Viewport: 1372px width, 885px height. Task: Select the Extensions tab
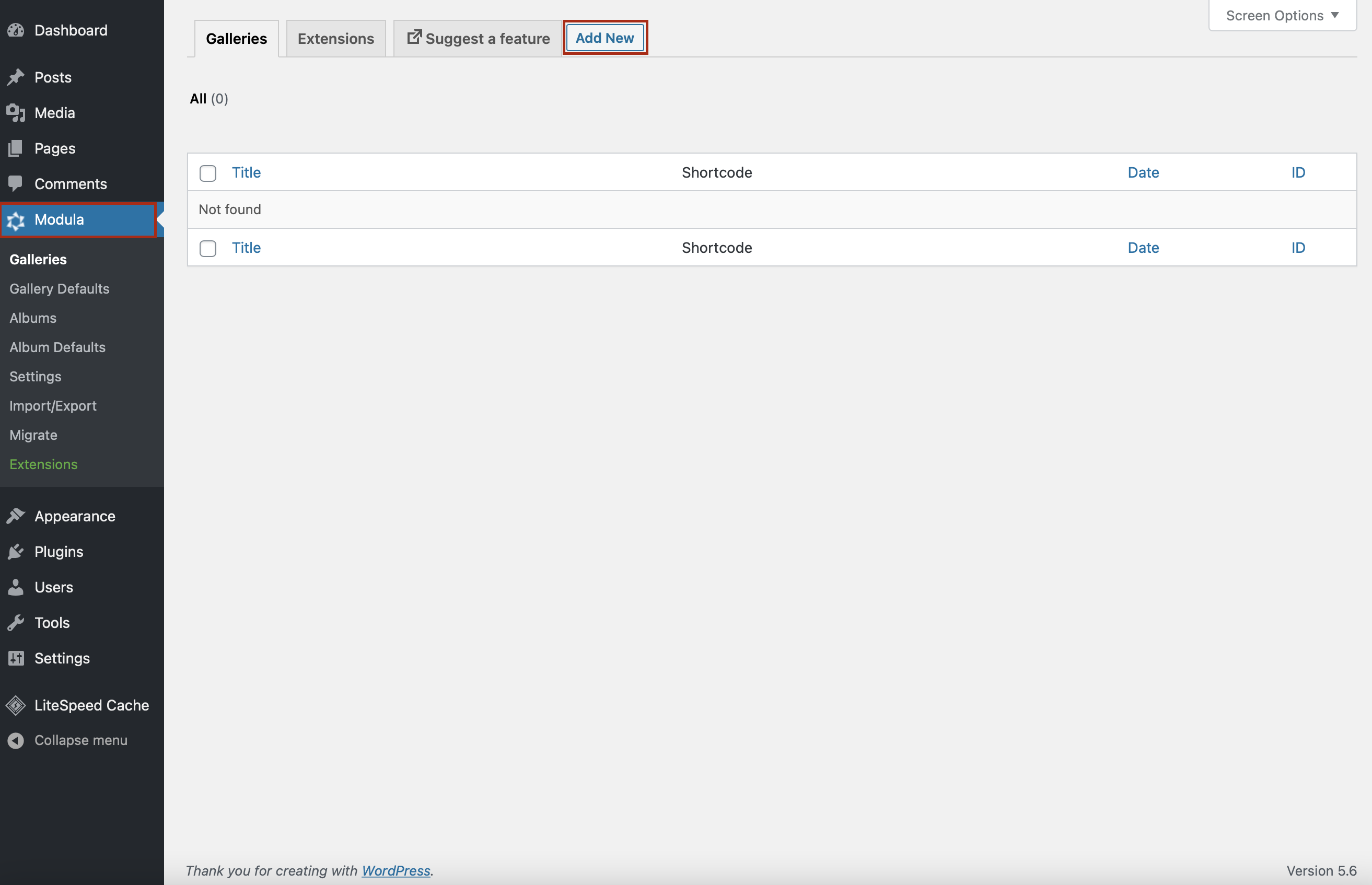click(x=336, y=37)
